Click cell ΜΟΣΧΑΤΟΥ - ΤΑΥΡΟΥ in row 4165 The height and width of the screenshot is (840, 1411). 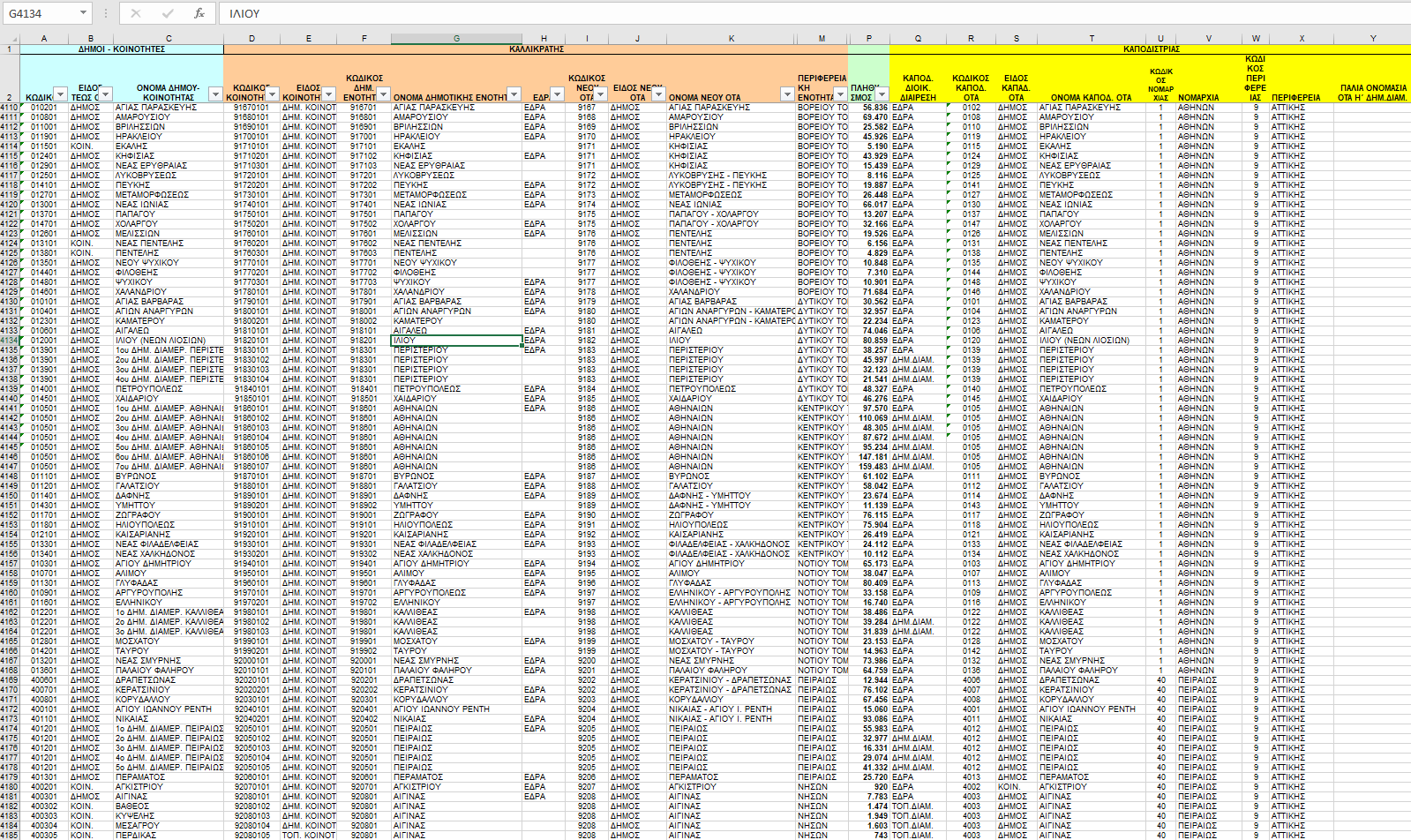(732, 641)
